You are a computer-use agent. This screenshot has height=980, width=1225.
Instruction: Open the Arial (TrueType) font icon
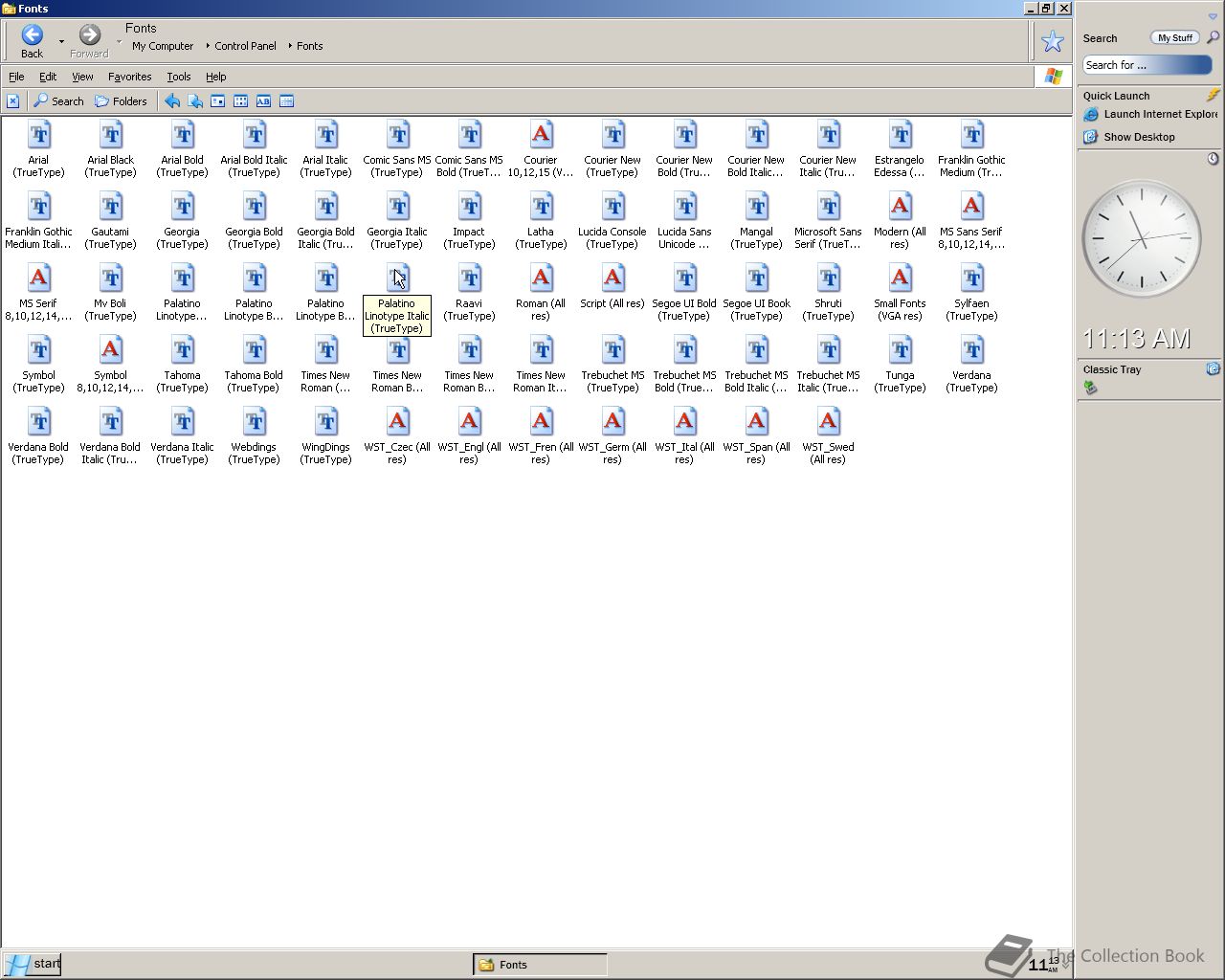coord(38,136)
